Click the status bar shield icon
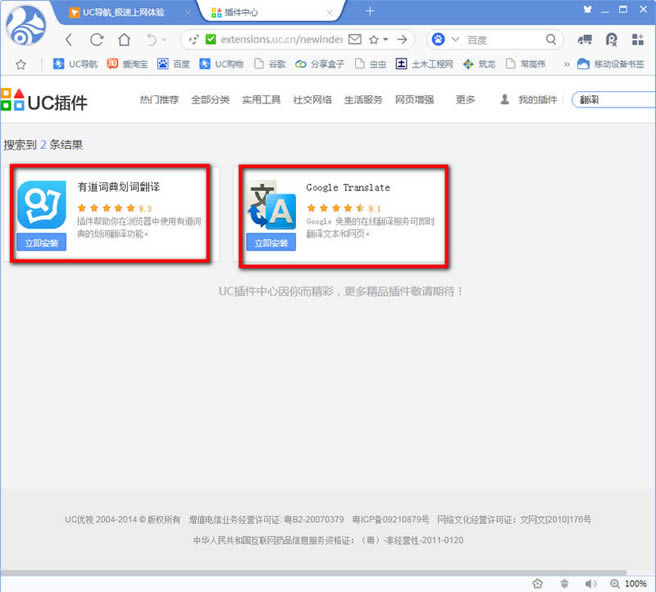 click(564, 583)
